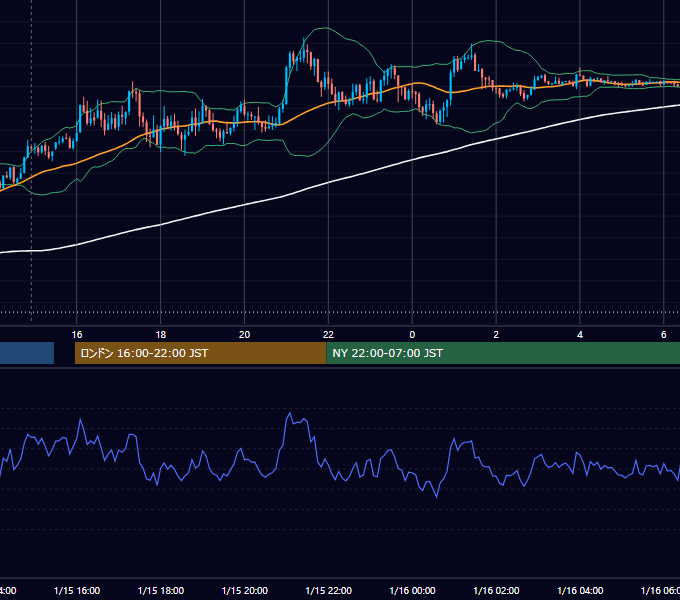Click the 1/16 02:00 date label

point(496,590)
